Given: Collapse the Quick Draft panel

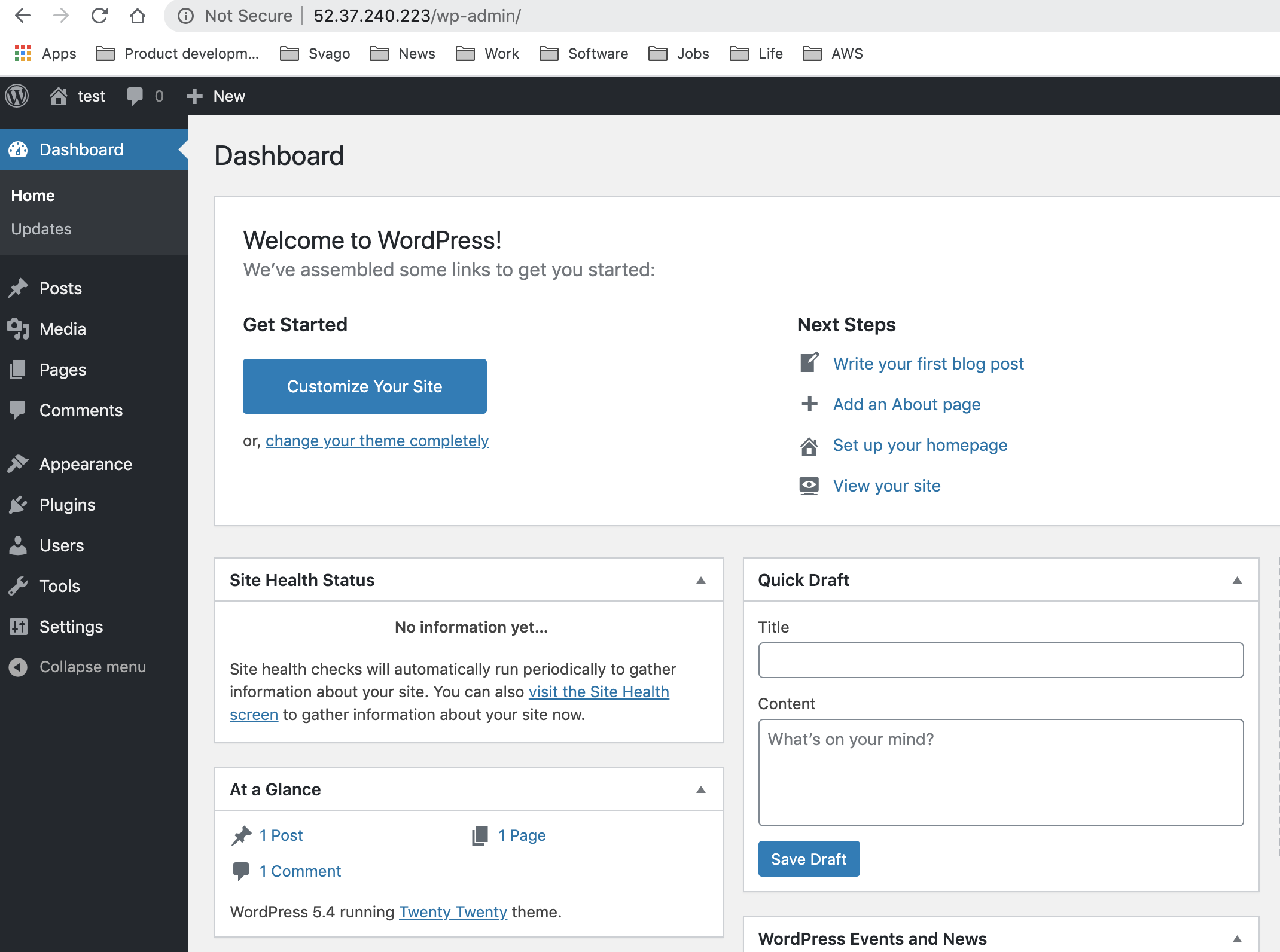Looking at the screenshot, I should (x=1237, y=580).
